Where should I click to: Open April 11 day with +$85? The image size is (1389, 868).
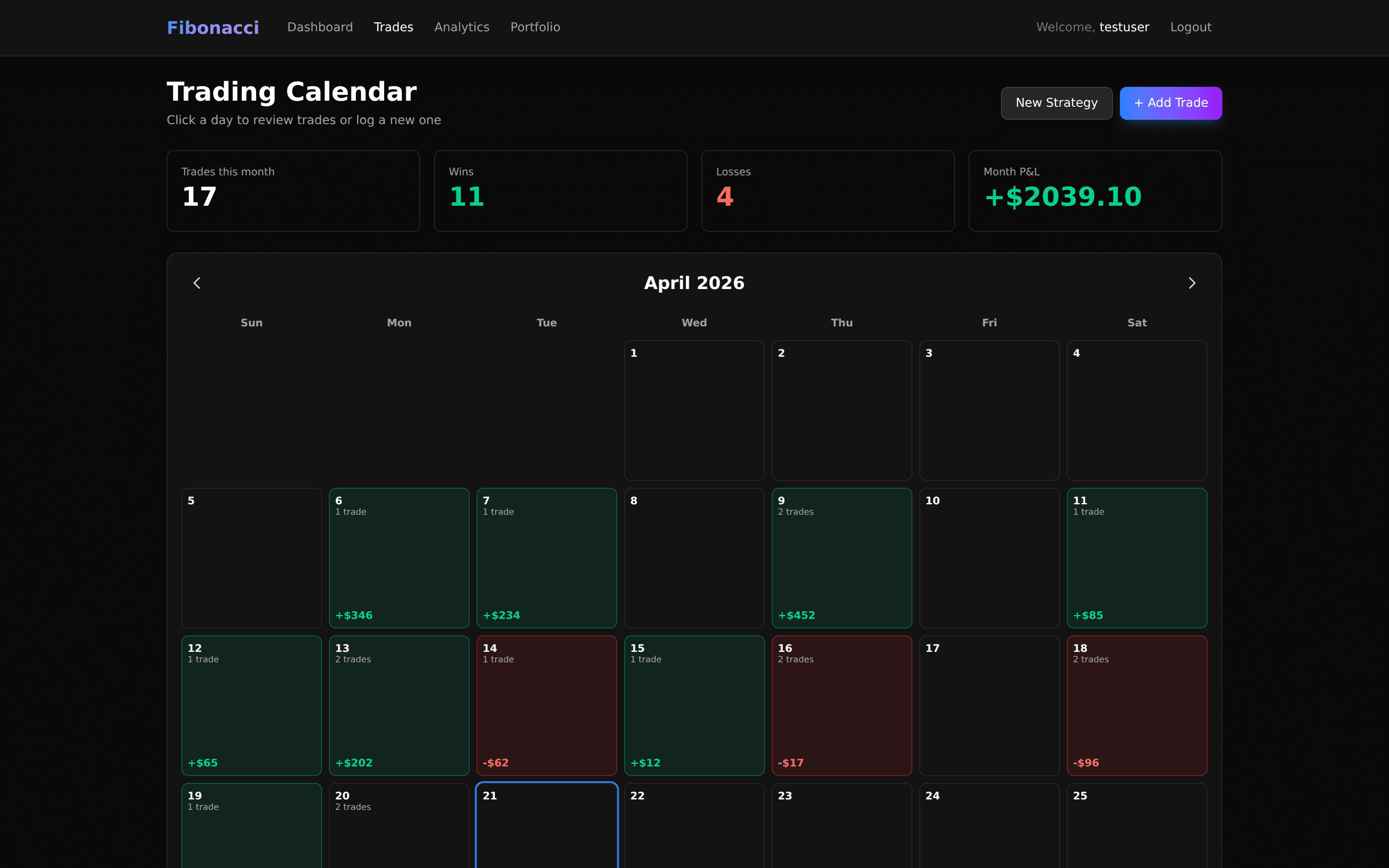(1136, 558)
